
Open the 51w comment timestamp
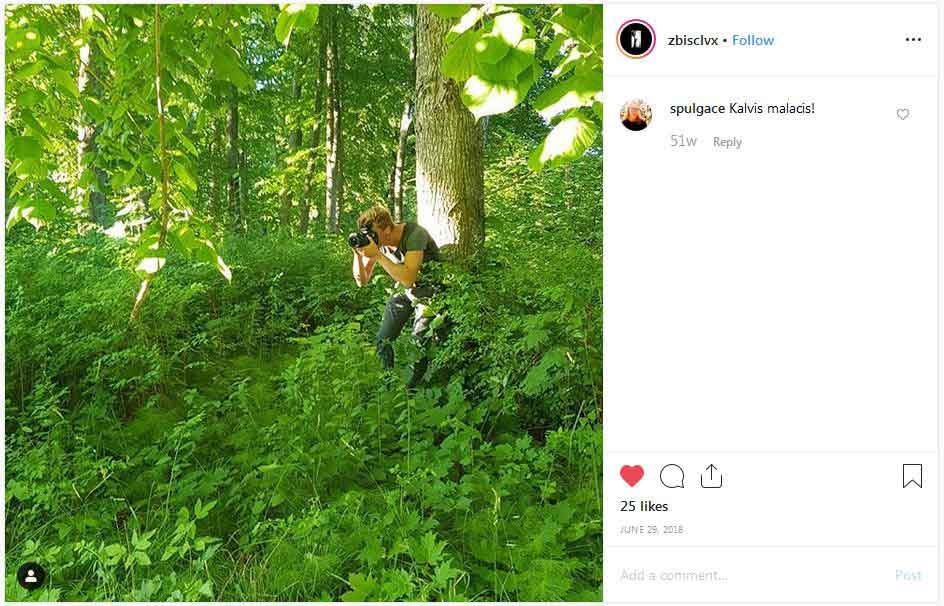tap(683, 141)
